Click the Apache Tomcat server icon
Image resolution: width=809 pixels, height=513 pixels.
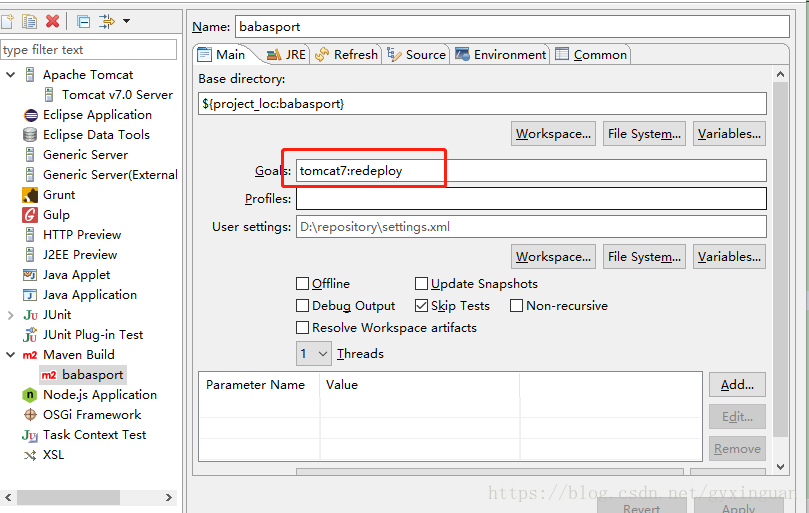(30, 75)
